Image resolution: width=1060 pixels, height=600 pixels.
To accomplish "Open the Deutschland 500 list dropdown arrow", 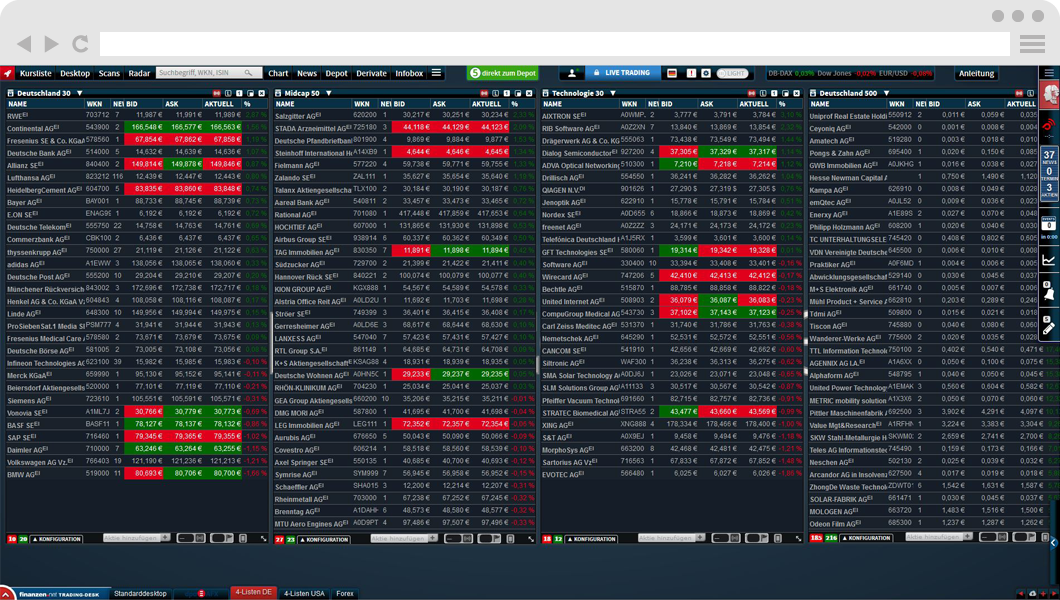I will (x=886, y=93).
